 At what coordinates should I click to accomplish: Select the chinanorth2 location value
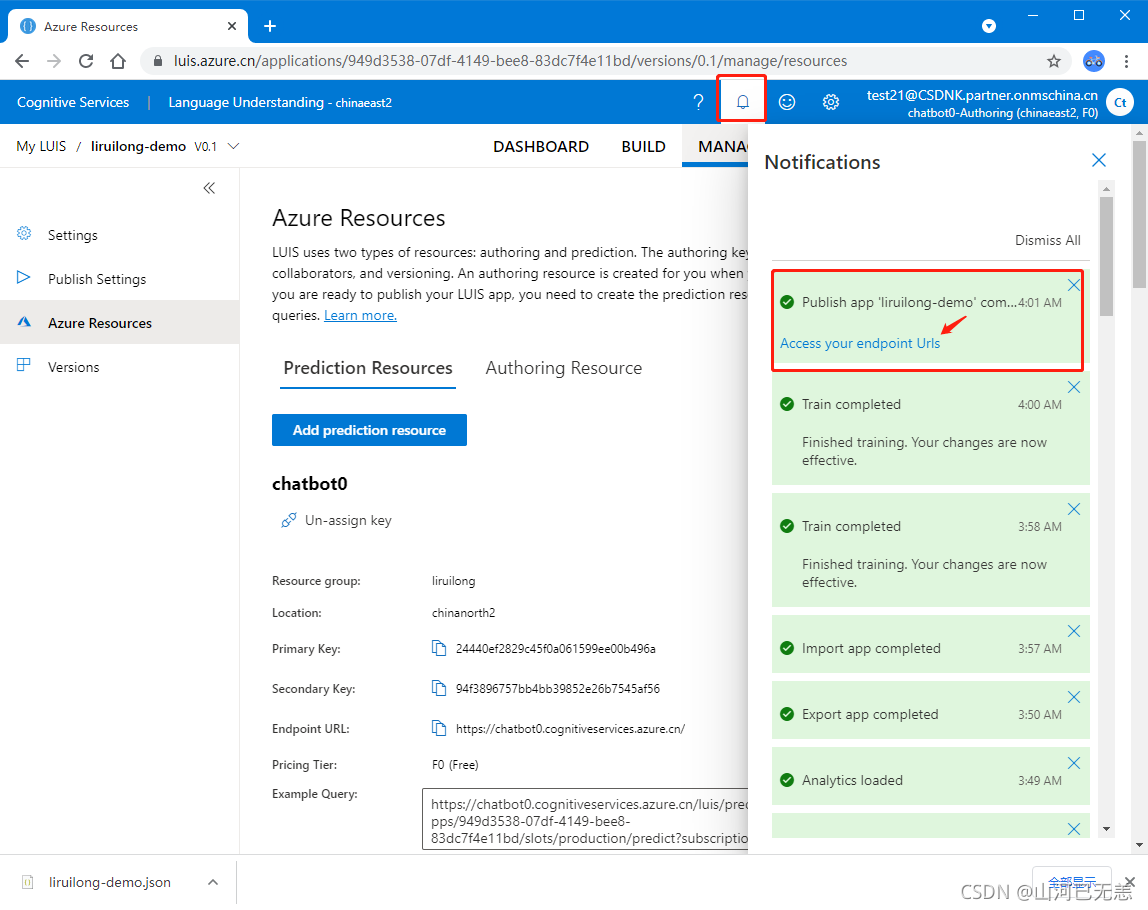(463, 613)
